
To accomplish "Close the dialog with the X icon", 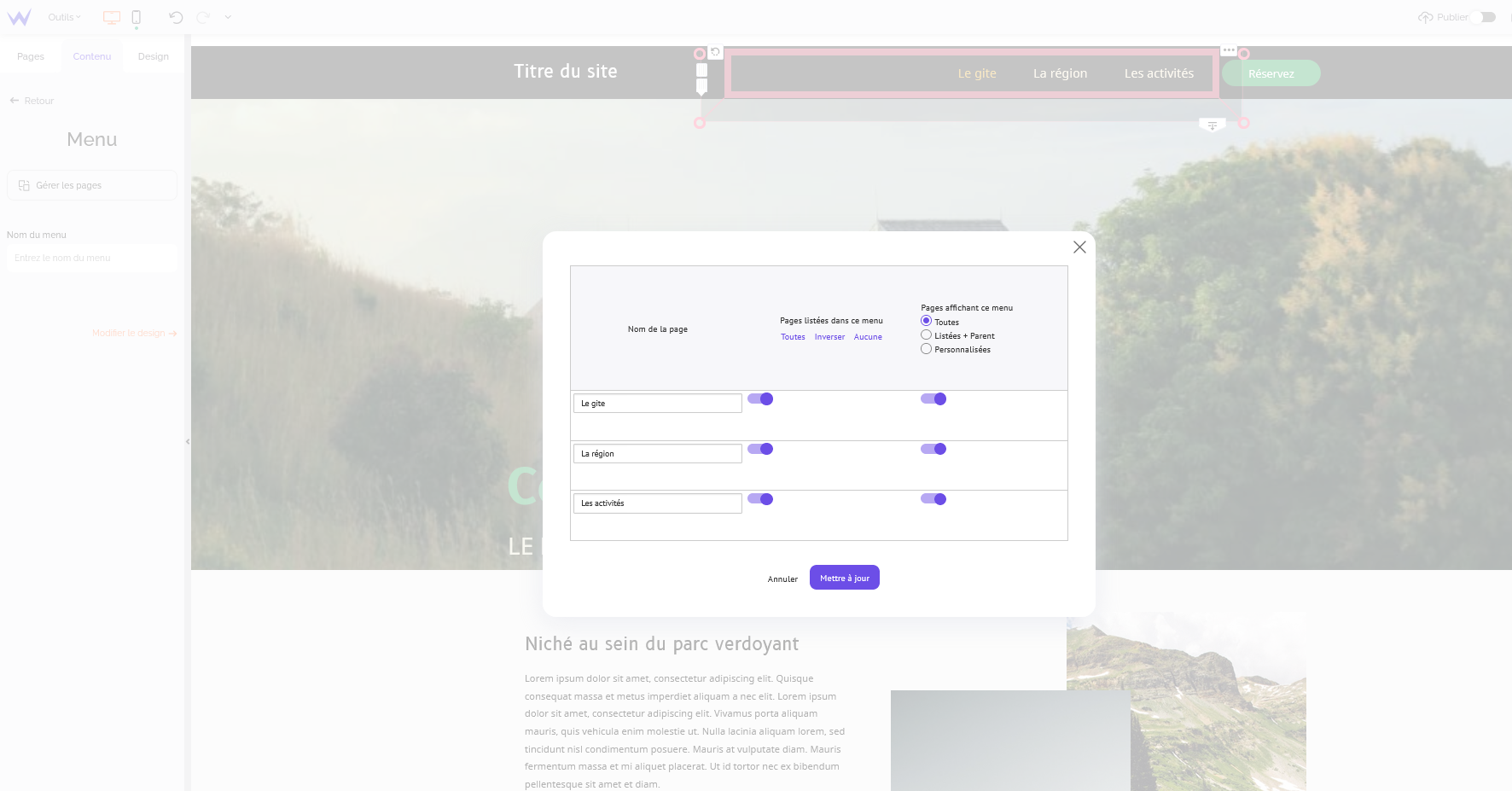I will (x=1079, y=247).
